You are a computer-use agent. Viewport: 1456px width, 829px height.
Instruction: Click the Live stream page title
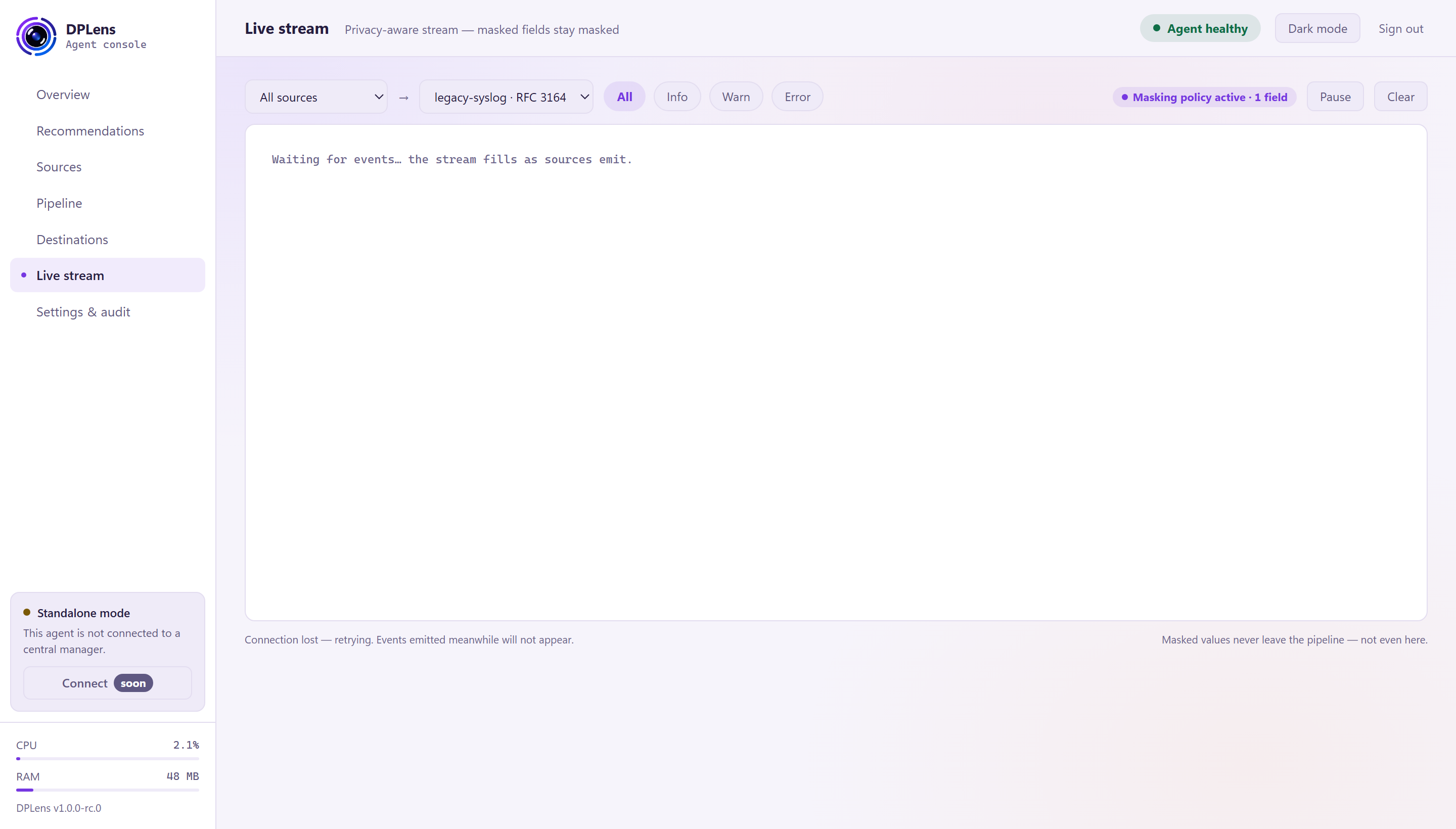coord(287,28)
